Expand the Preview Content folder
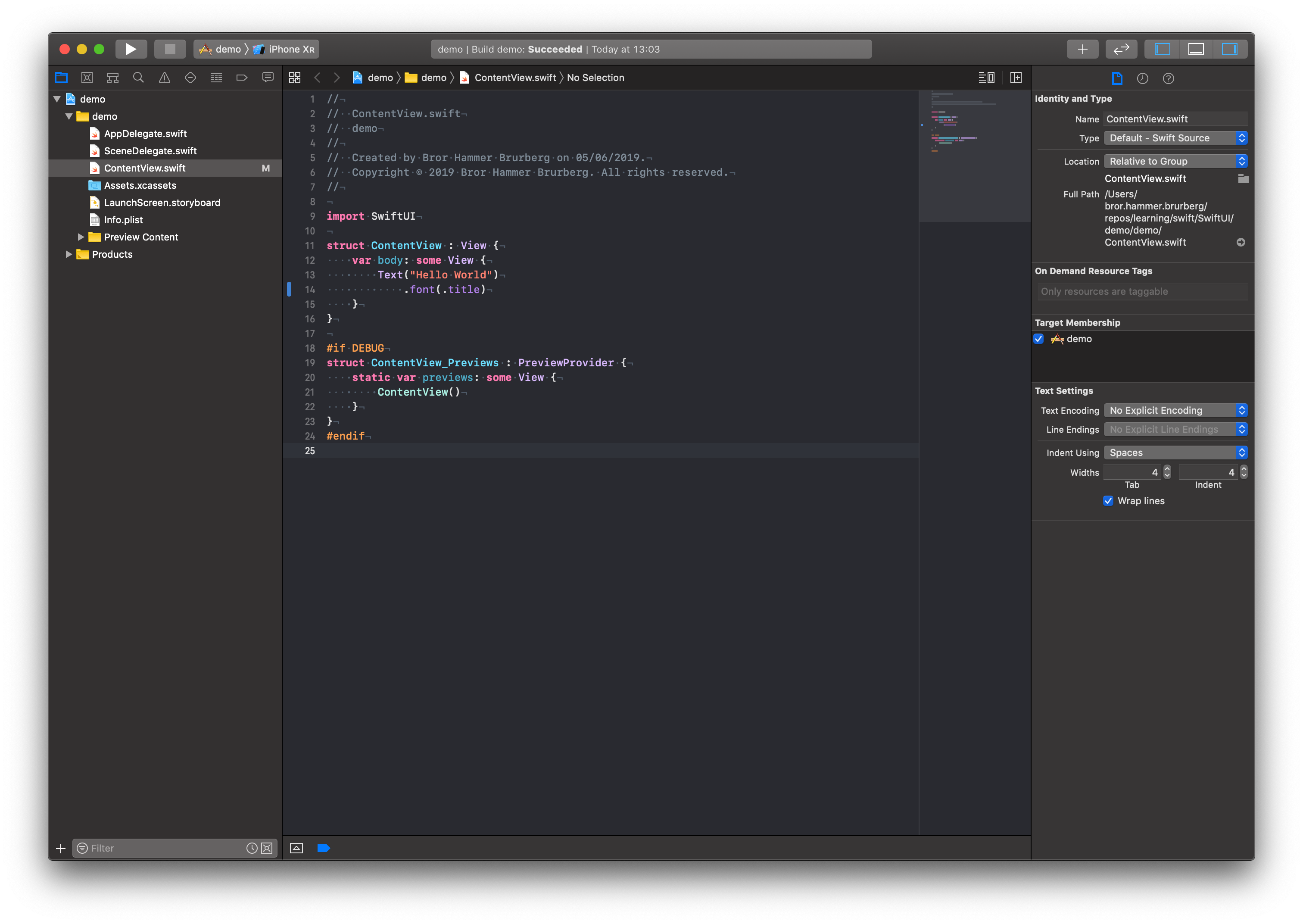This screenshot has width=1303, height=924. click(81, 237)
